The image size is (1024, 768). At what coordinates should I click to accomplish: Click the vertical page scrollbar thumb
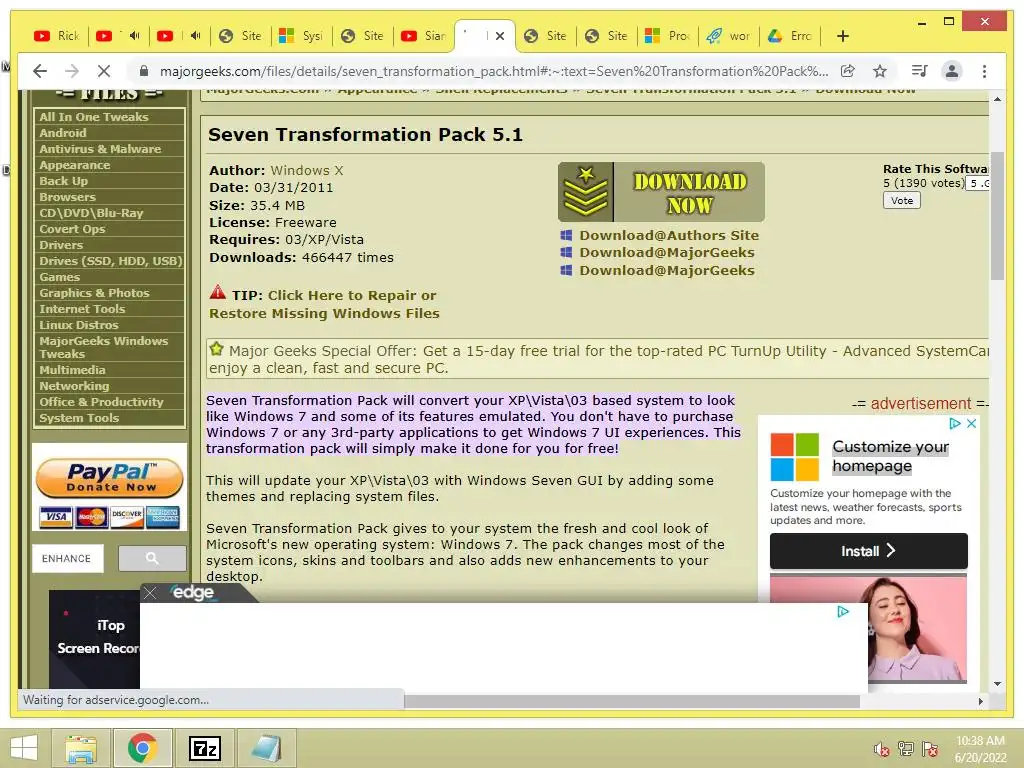997,216
